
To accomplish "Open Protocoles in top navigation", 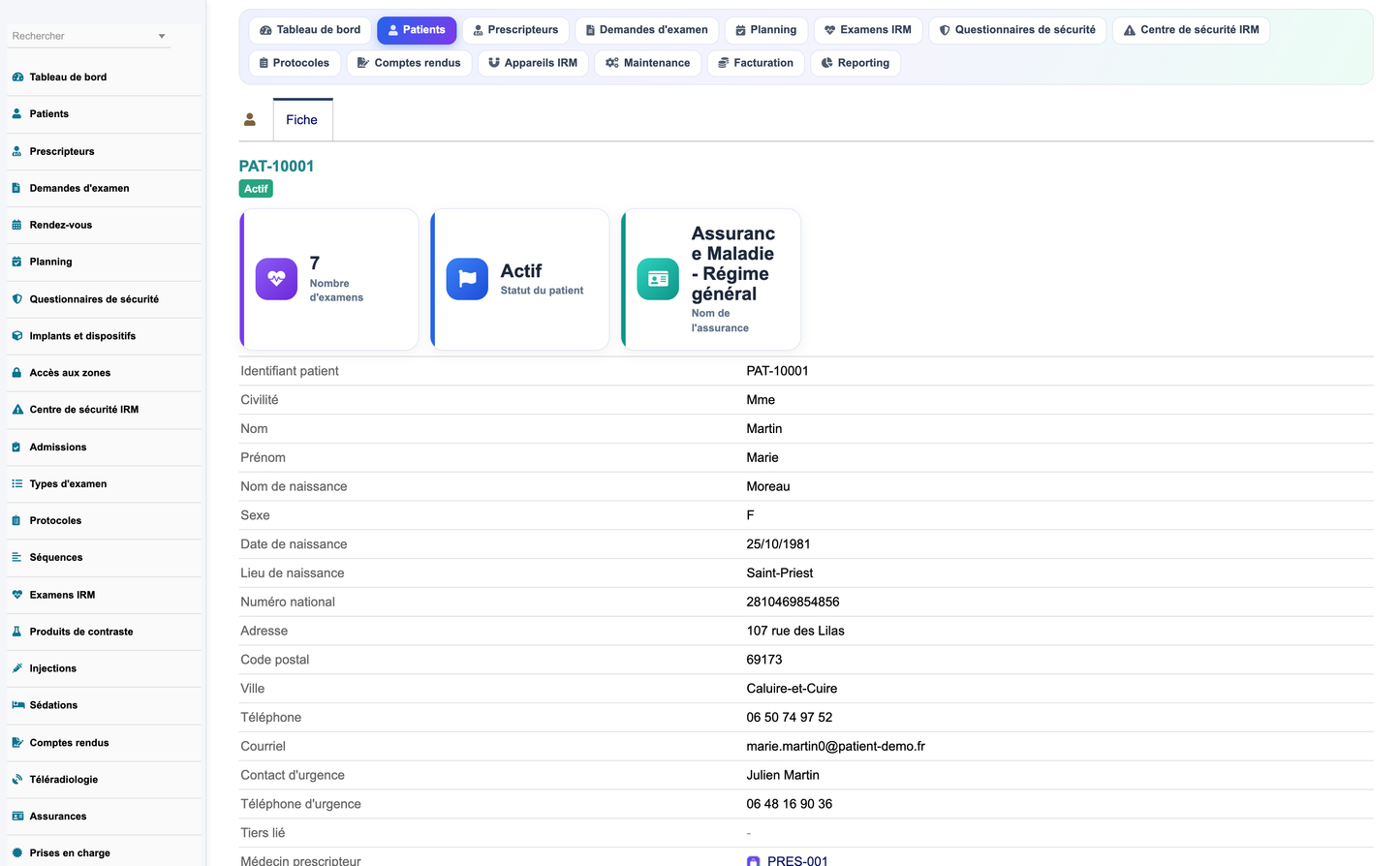I will click(295, 63).
